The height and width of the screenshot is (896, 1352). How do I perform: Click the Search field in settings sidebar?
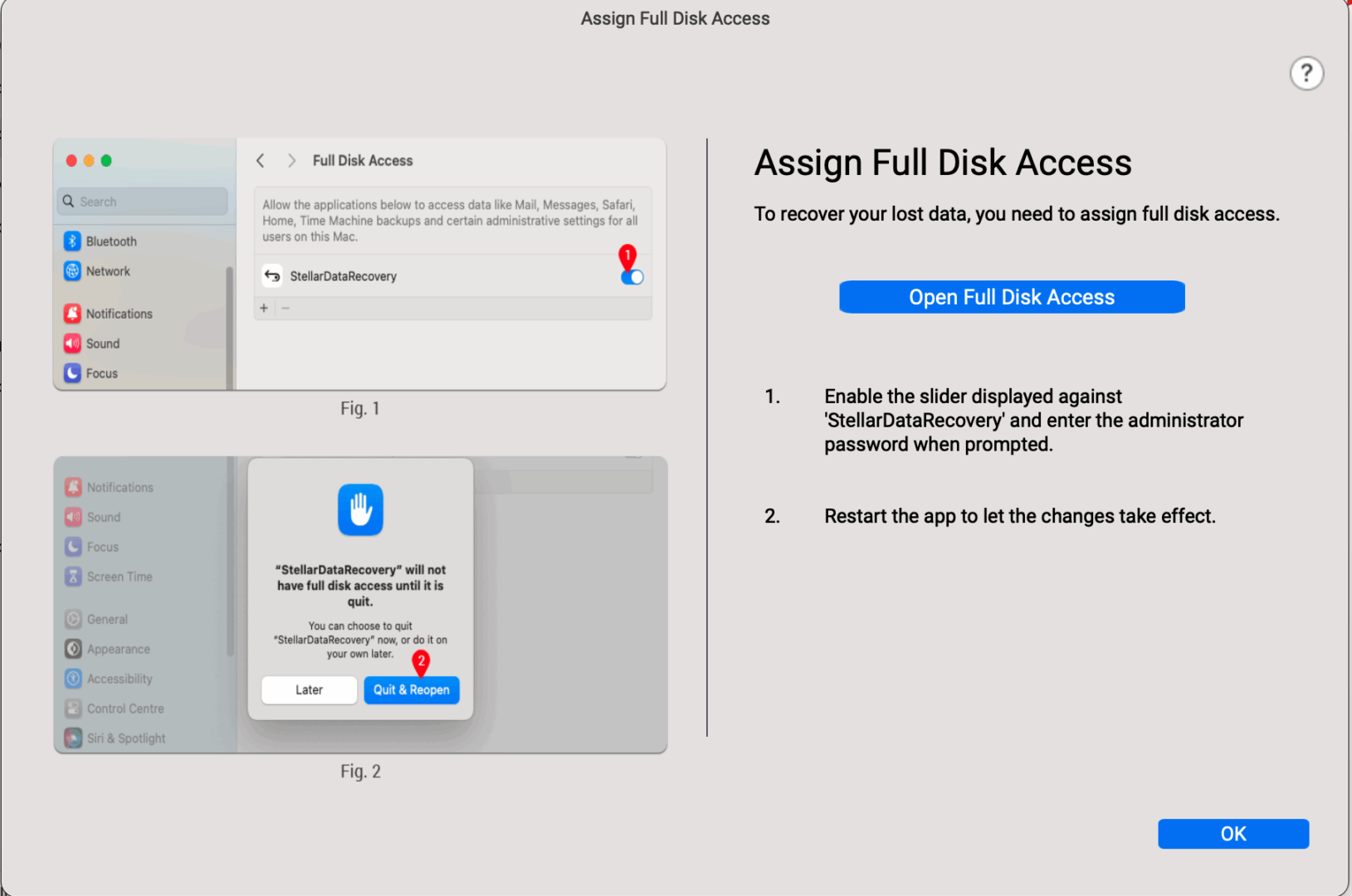click(143, 202)
